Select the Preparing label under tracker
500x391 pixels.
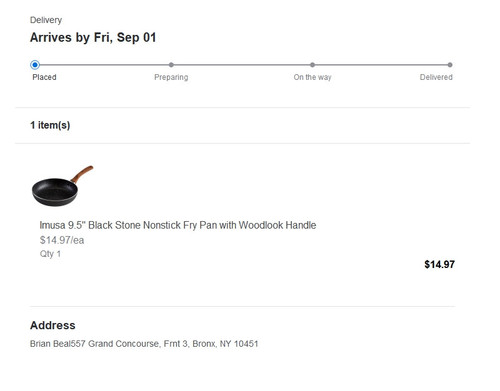pos(171,77)
